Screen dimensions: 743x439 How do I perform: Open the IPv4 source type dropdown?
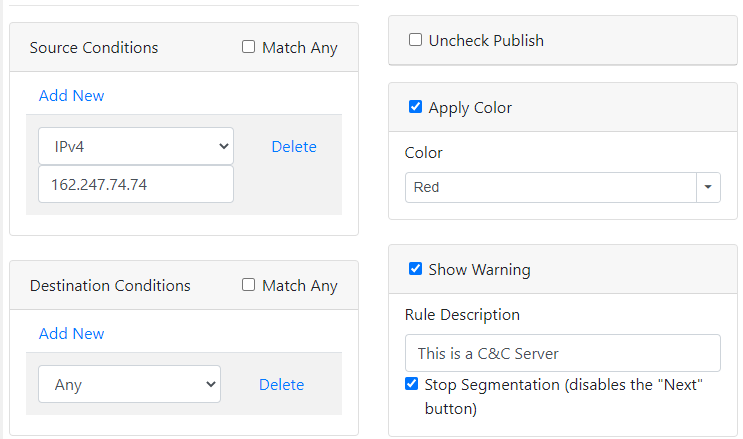click(x=136, y=146)
